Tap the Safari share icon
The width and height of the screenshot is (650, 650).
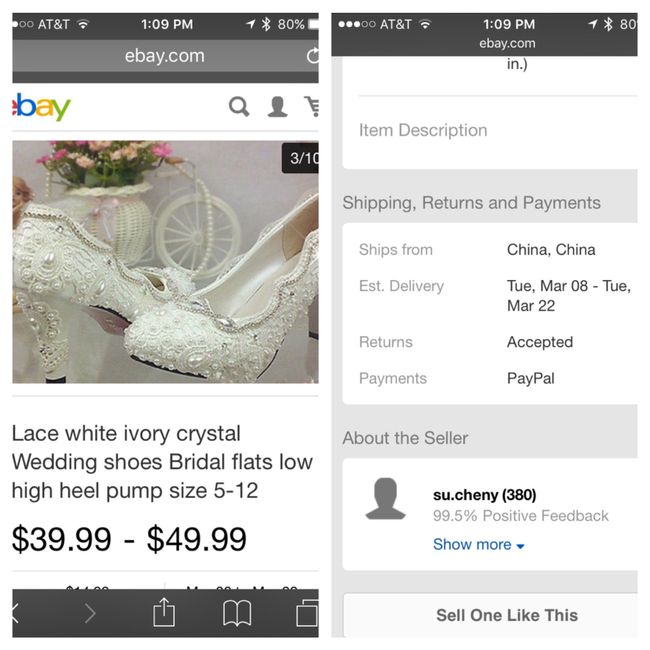[164, 613]
